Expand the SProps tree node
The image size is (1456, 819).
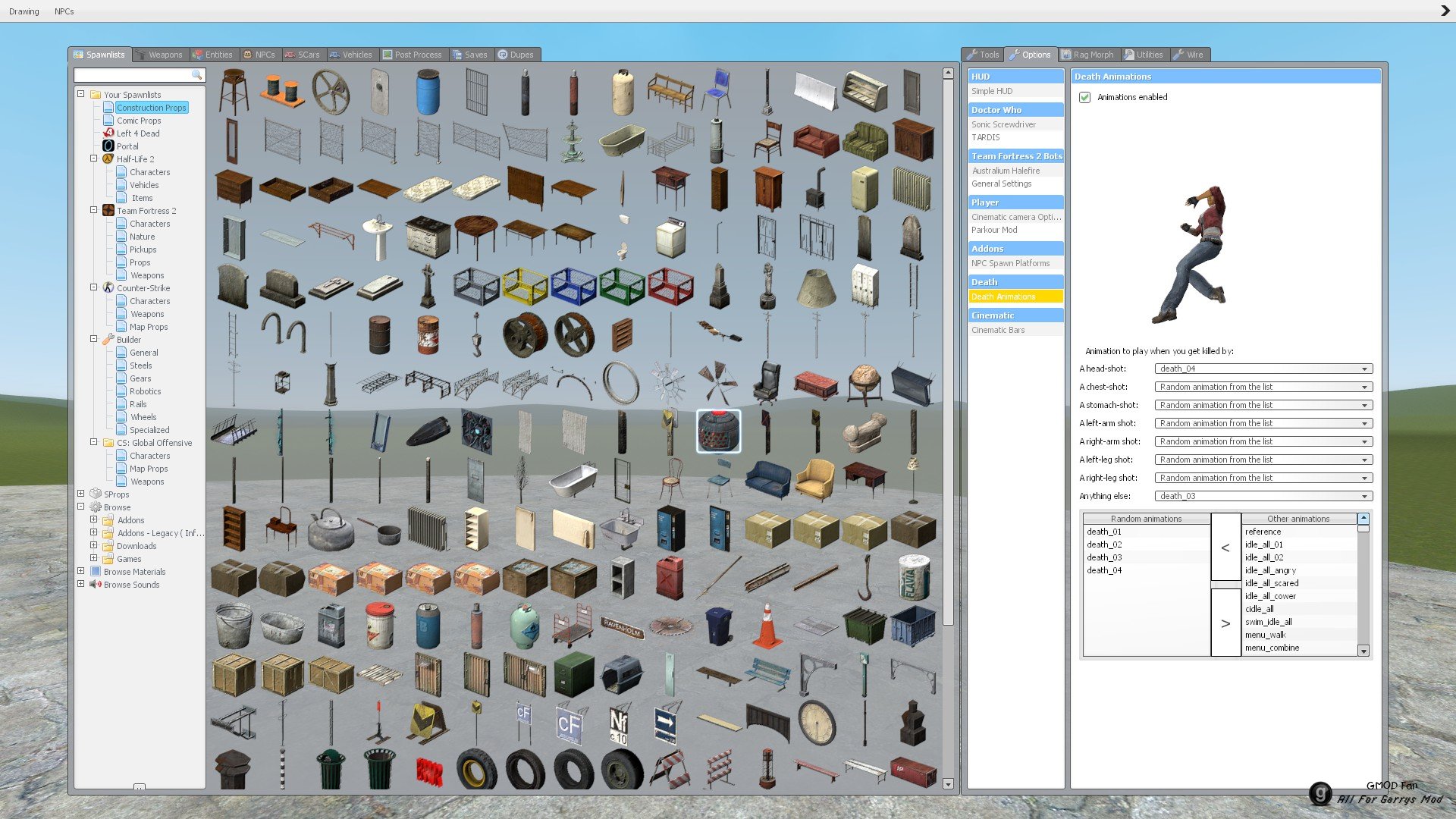pos(81,494)
